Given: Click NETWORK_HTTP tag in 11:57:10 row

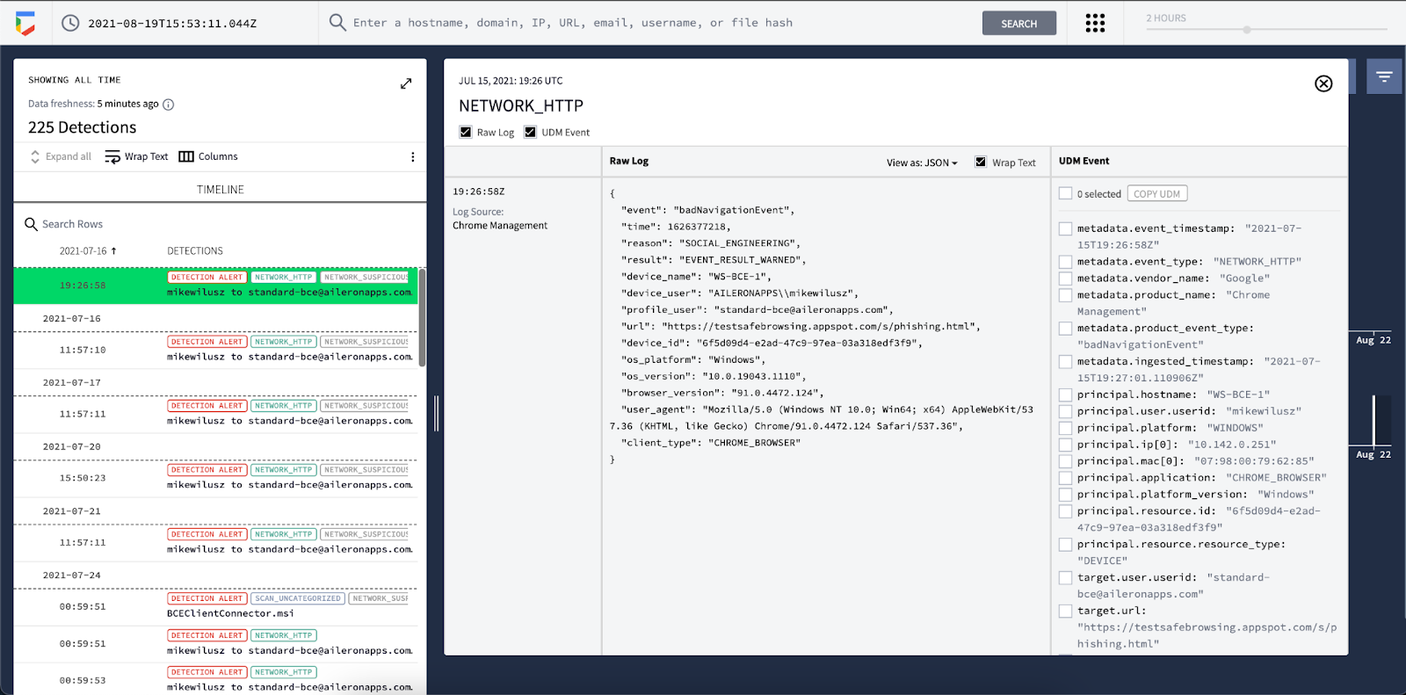Looking at the screenshot, I should (283, 341).
